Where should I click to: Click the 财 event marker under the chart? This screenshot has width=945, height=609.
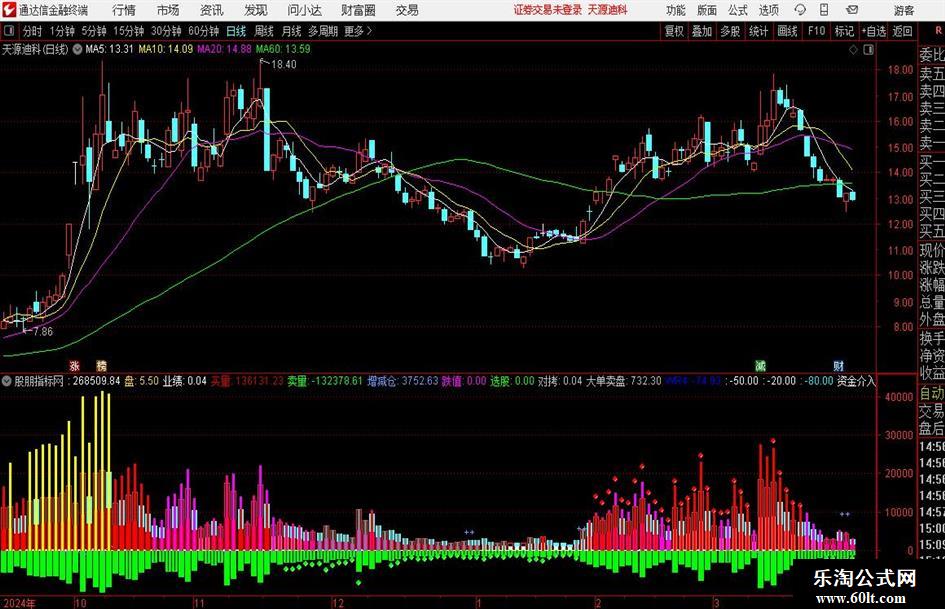click(838, 365)
